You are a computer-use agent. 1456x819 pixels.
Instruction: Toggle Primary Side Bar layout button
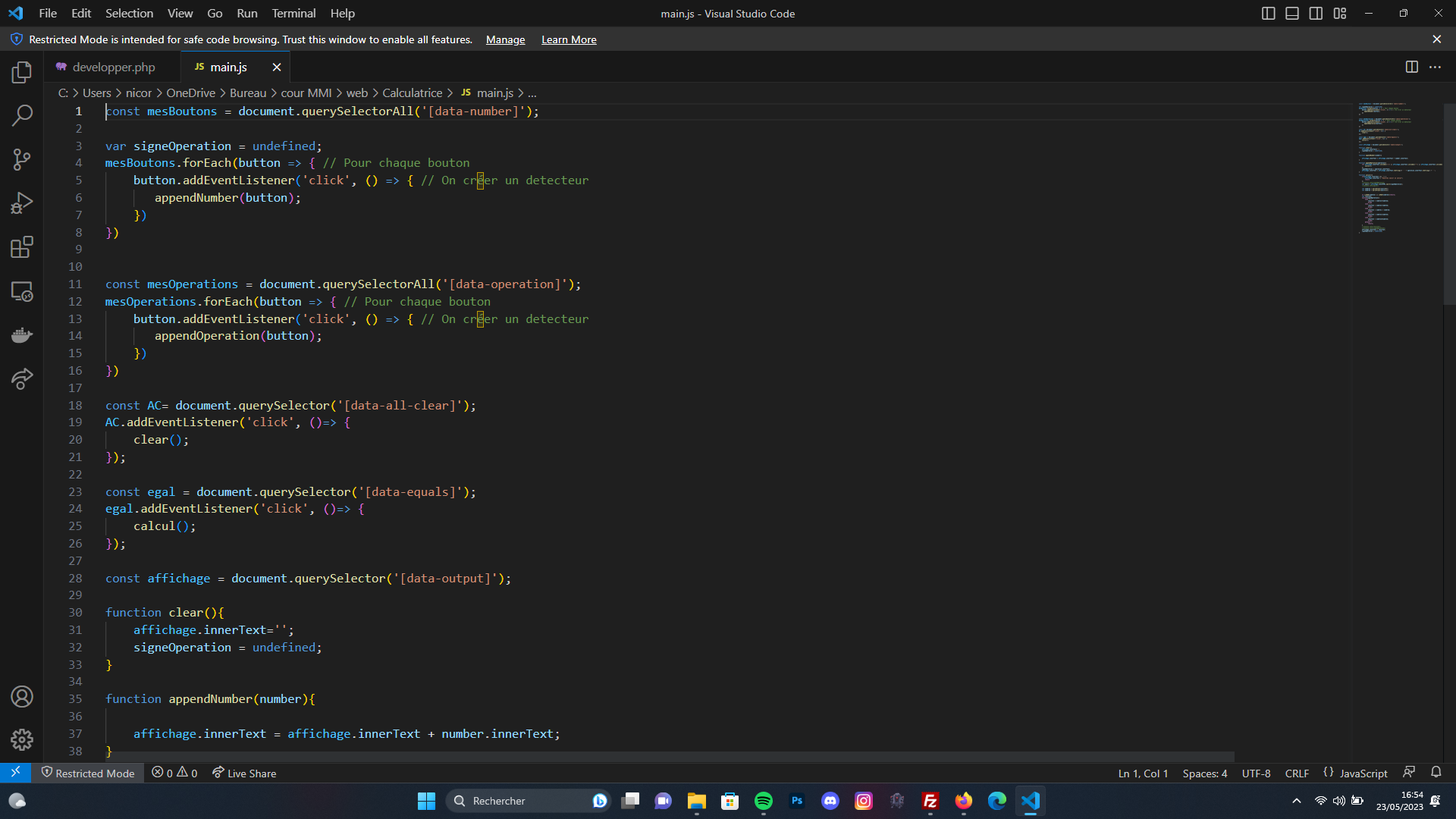[1268, 14]
